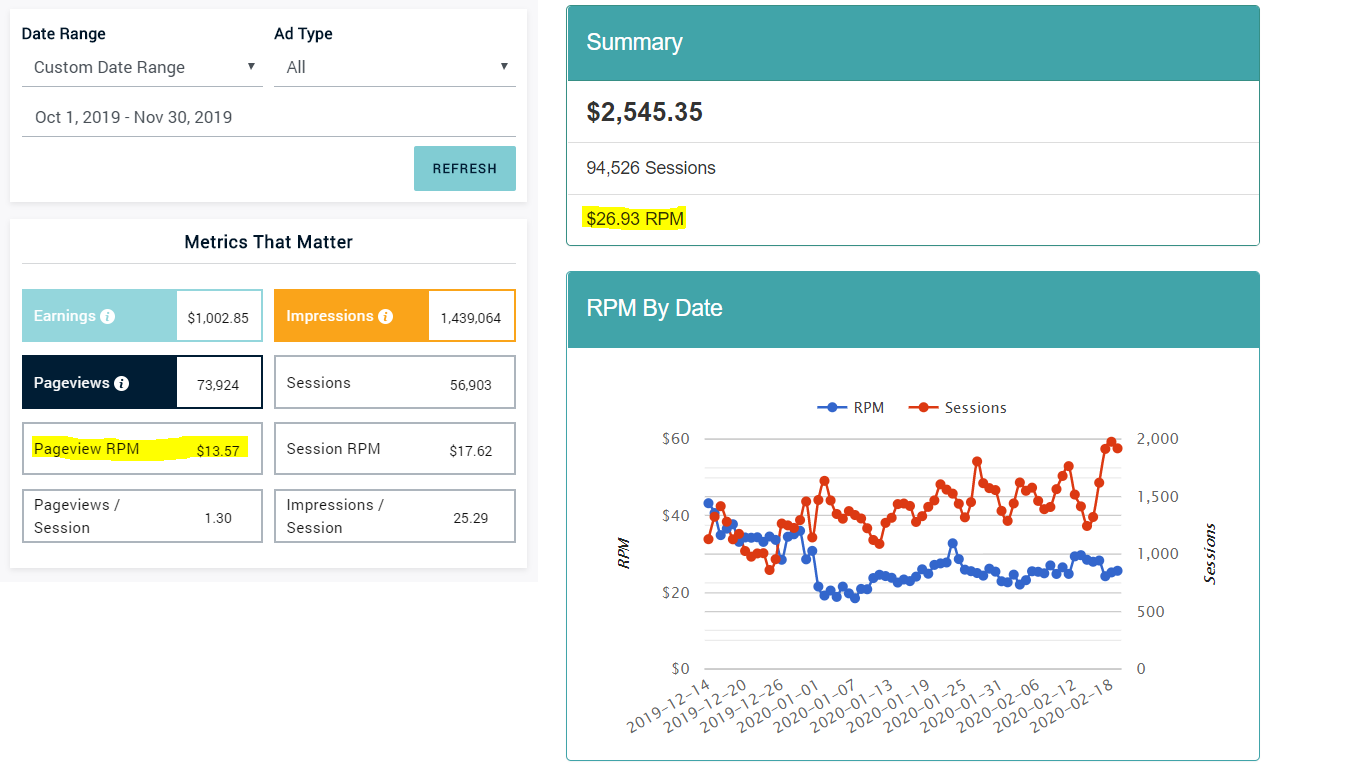
Task: Select the Sessions metric tile
Action: pyautogui.click(x=395, y=382)
